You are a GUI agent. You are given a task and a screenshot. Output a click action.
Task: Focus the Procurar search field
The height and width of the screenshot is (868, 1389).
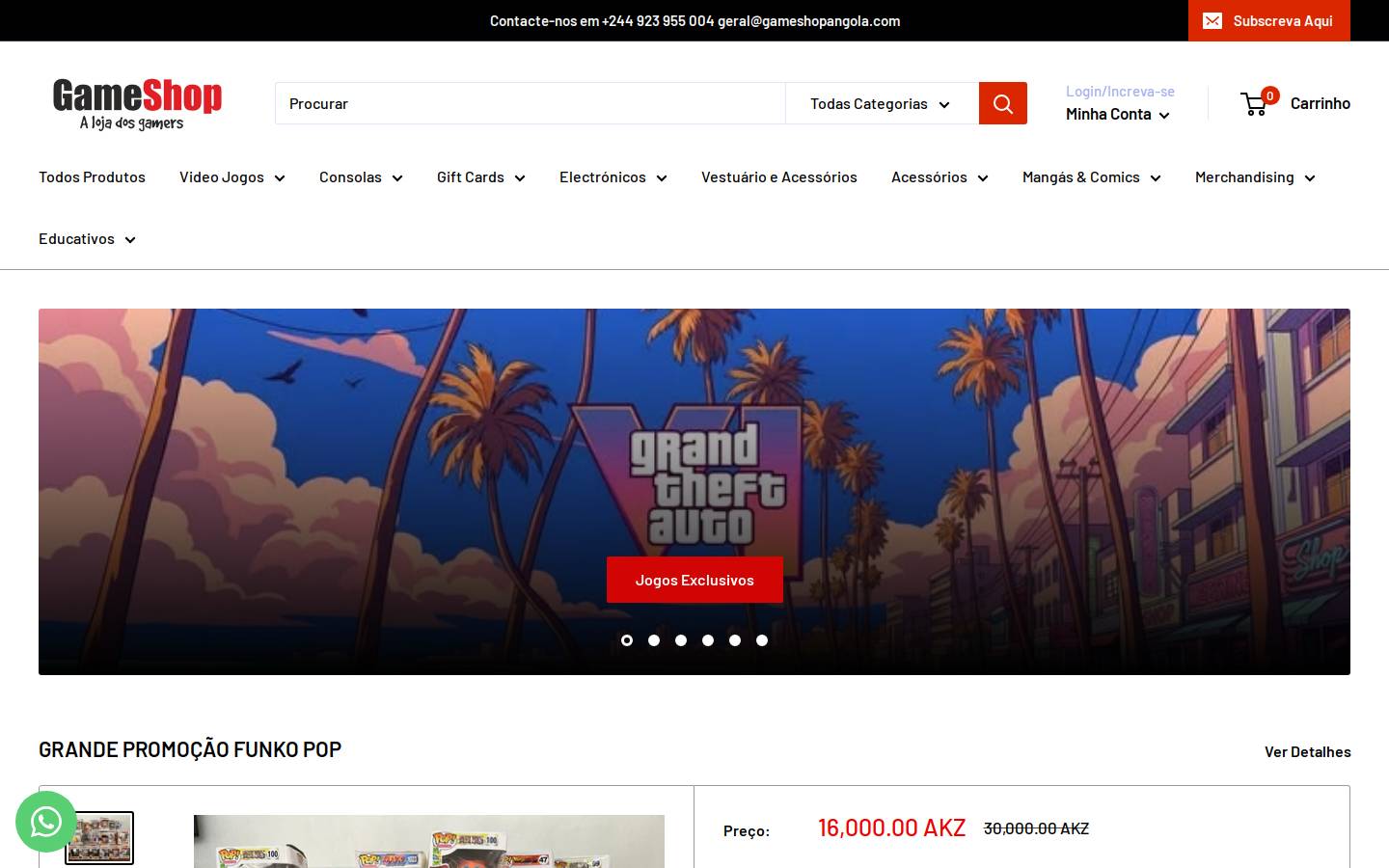click(x=531, y=103)
